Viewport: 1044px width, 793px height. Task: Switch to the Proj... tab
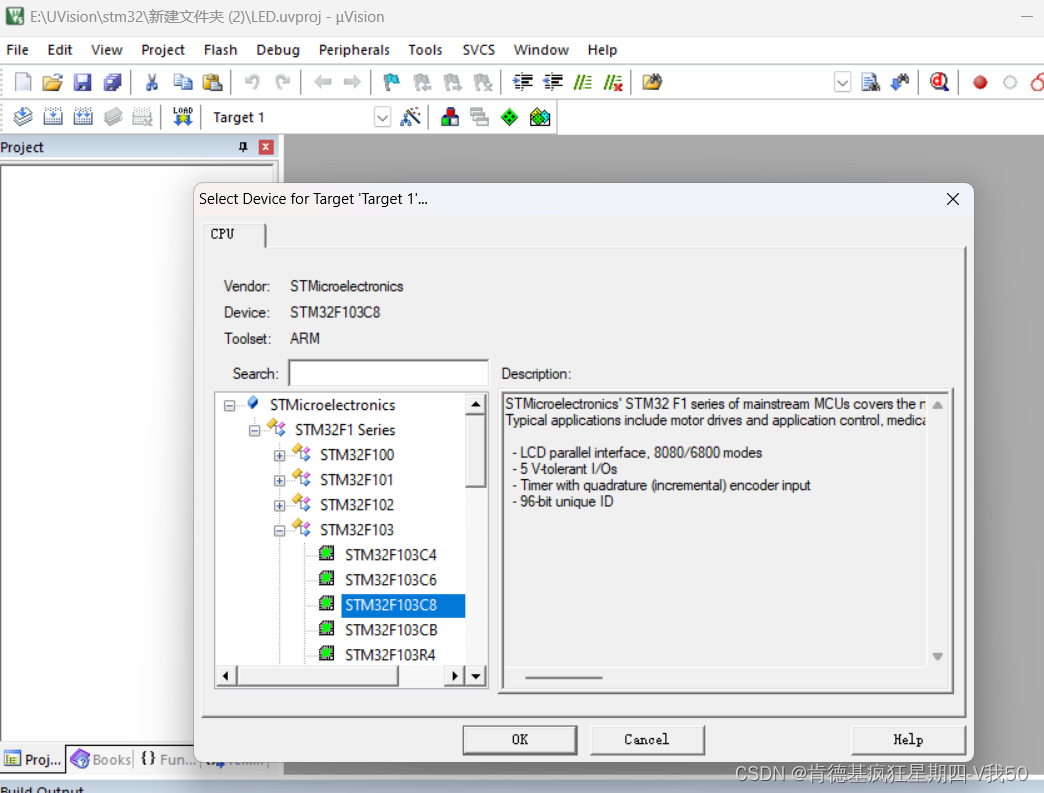point(33,759)
